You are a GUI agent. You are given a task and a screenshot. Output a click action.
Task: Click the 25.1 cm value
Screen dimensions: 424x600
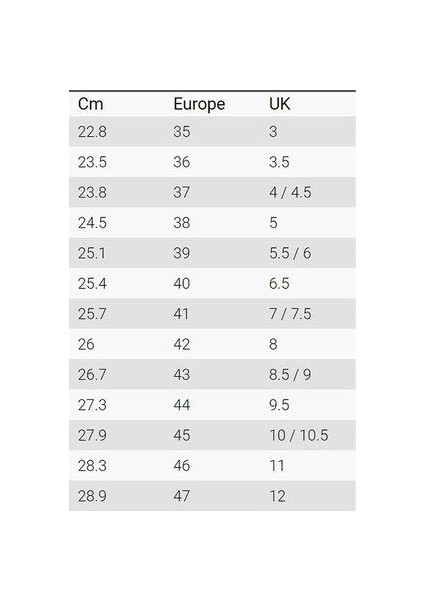(91, 253)
